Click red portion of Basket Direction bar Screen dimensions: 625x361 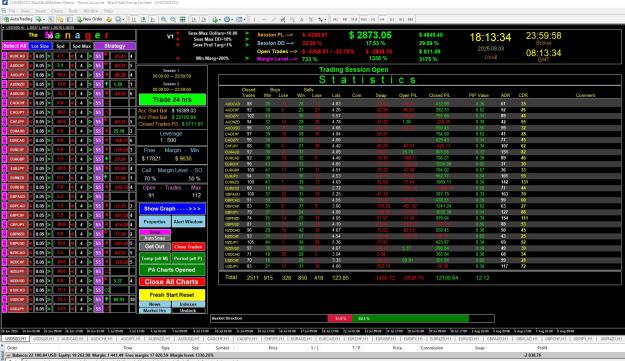[339, 318]
